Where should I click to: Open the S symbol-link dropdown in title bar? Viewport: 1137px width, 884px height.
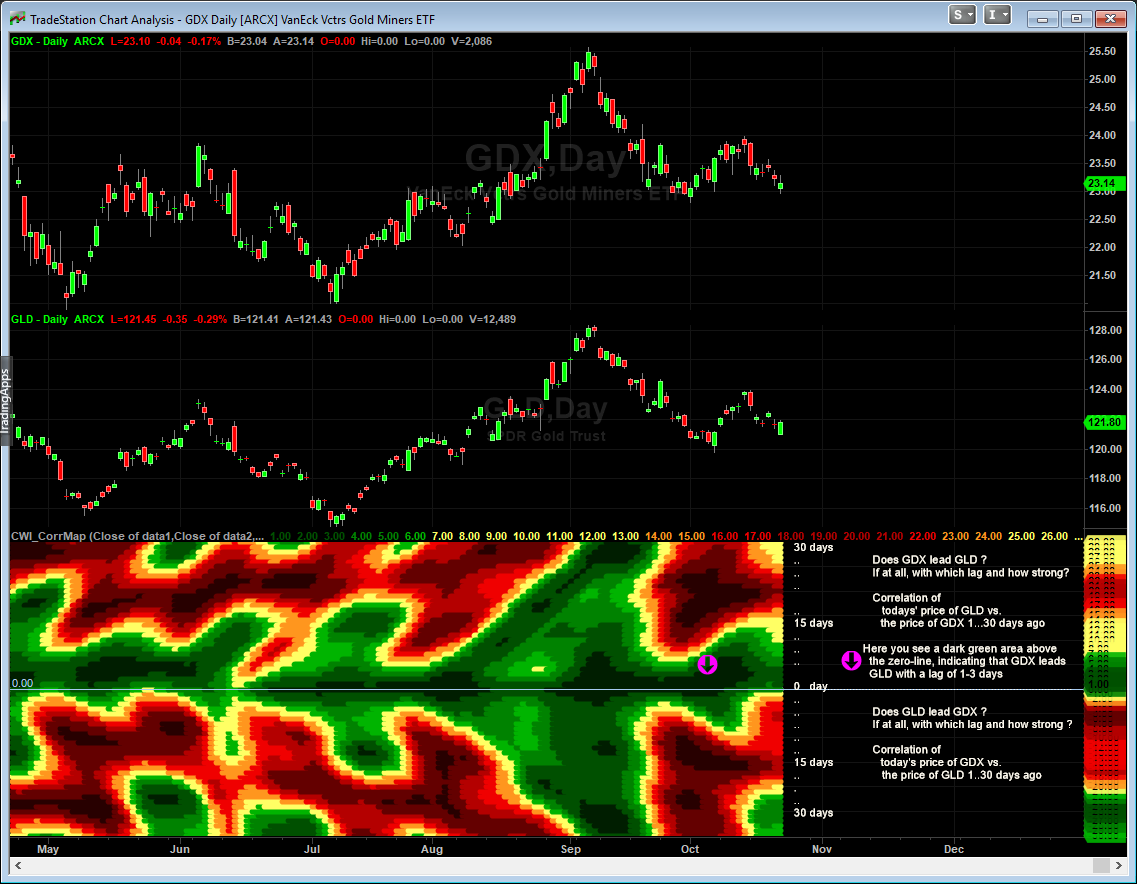[x=964, y=15]
